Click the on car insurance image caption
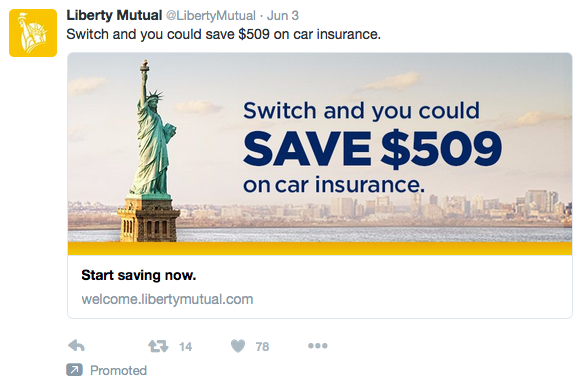Image resolution: width=581 pixels, height=385 pixels. [x=334, y=184]
